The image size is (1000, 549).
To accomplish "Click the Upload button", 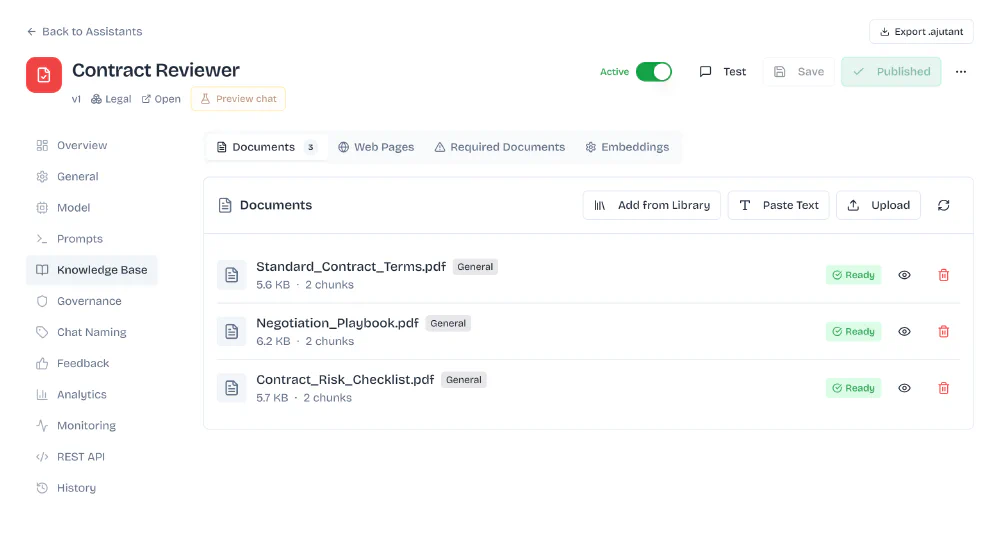I will pyautogui.click(x=878, y=205).
